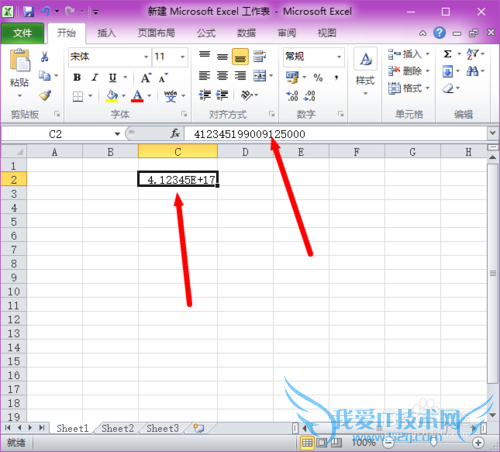Switch to the 页面布局 tab
500x452 pixels.
pyautogui.click(x=156, y=33)
